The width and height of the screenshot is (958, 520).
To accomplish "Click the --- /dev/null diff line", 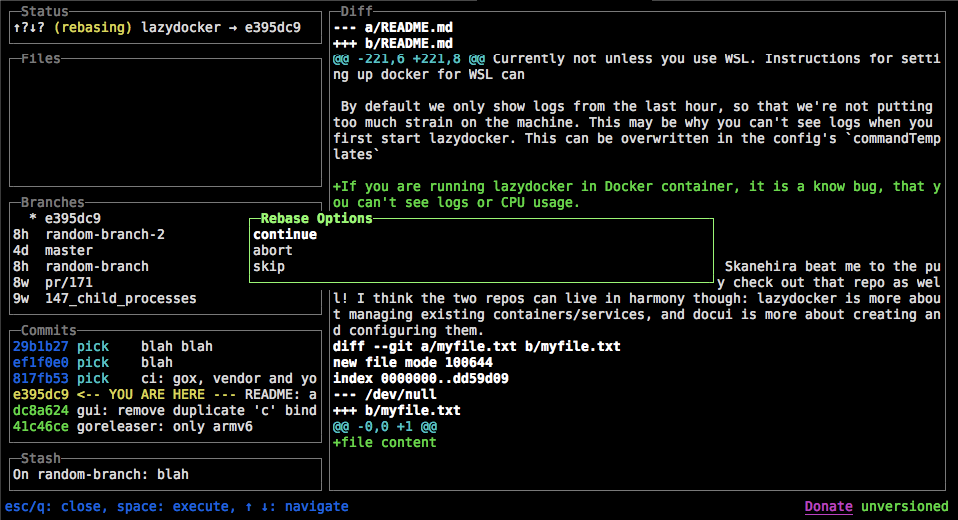I will tap(384, 395).
